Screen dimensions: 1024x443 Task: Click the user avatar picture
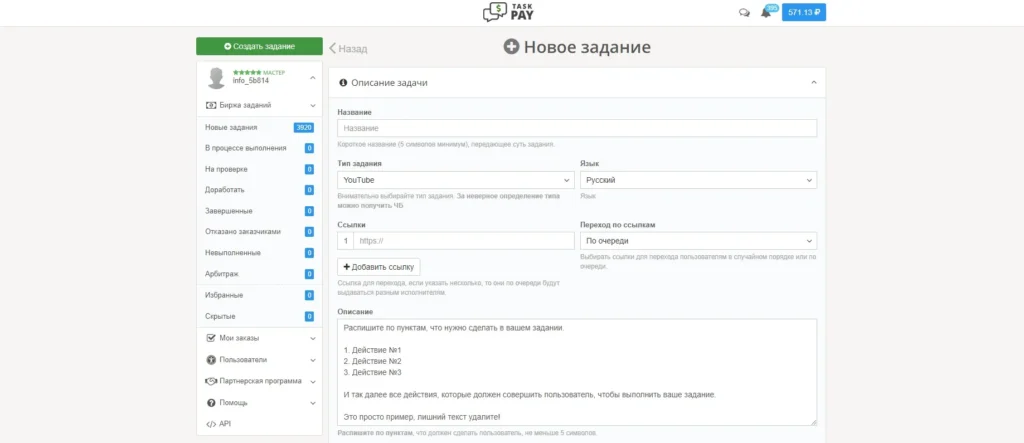pos(216,78)
